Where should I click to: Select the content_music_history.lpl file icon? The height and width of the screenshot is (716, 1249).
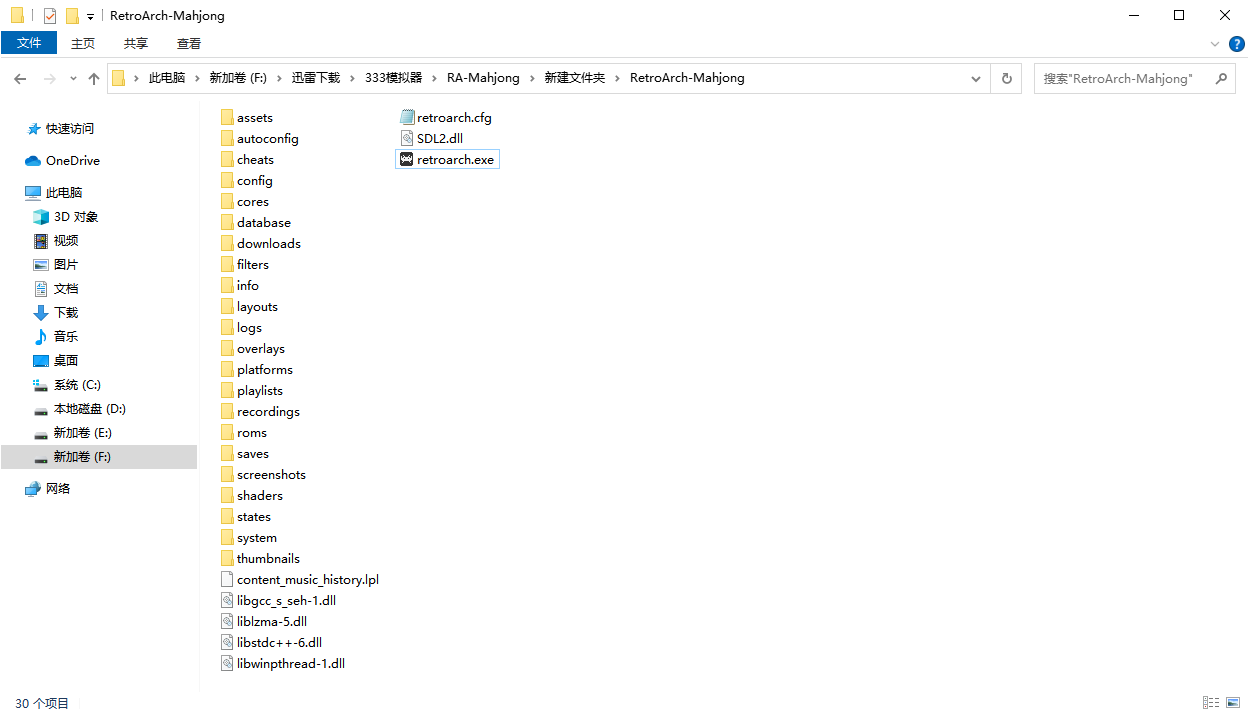click(x=227, y=579)
